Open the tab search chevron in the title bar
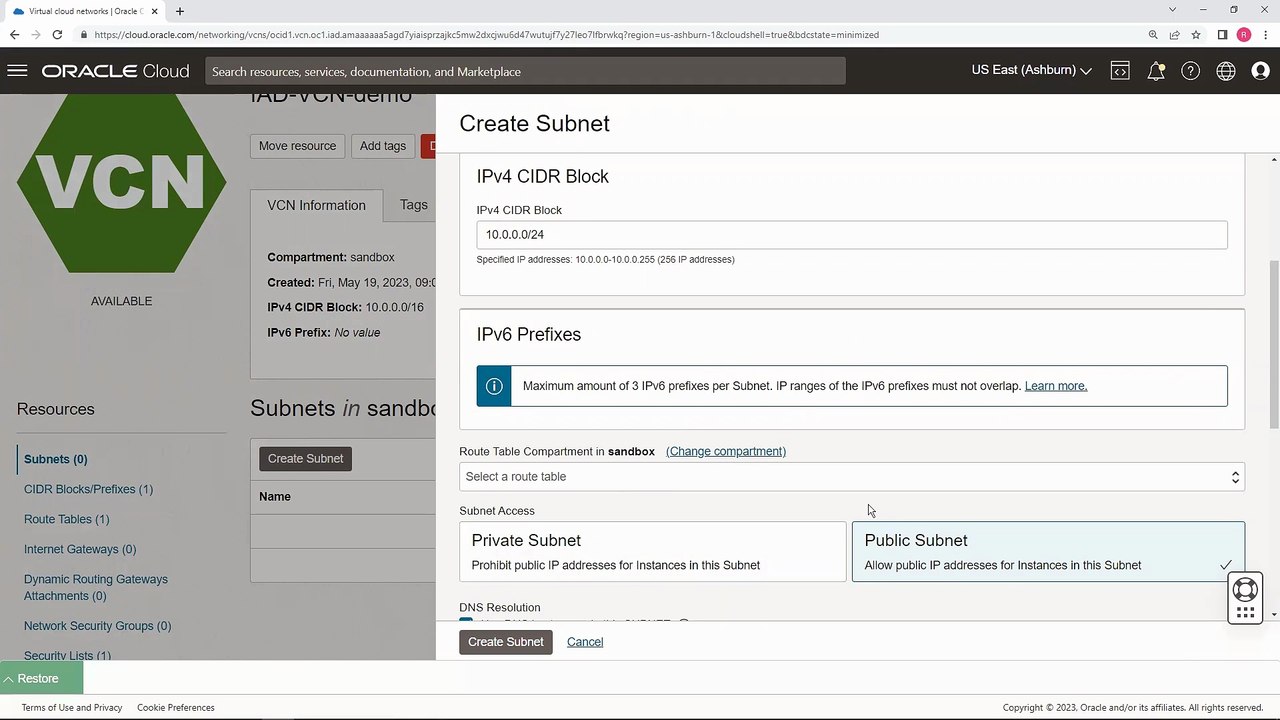This screenshot has width=1280, height=720. [1172, 10]
